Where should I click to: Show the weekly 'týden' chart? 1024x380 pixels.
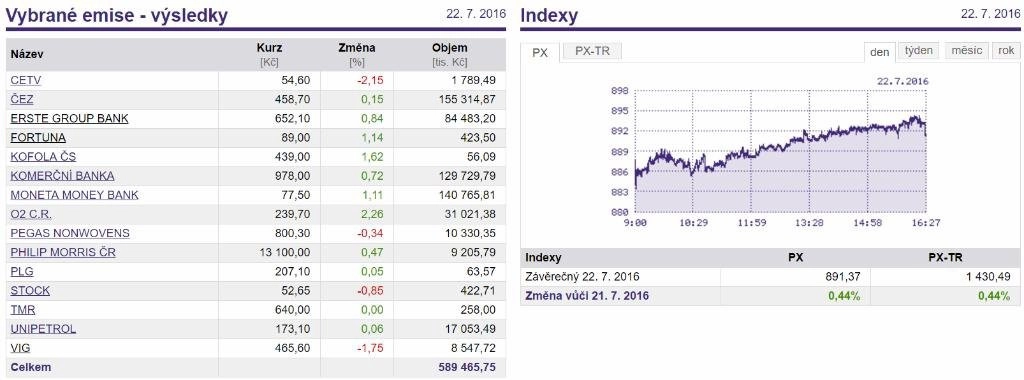pos(919,51)
